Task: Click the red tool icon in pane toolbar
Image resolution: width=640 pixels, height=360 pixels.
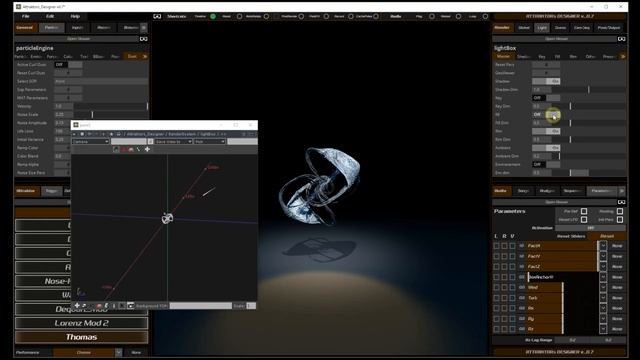Action: 124,149
